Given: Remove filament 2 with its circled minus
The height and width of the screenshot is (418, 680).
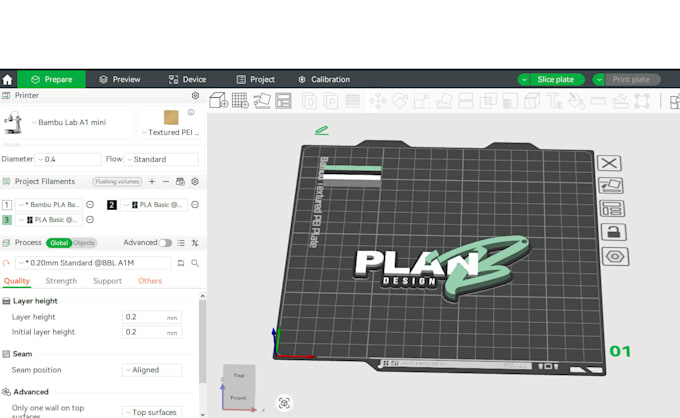Looking at the screenshot, I should 195,205.
